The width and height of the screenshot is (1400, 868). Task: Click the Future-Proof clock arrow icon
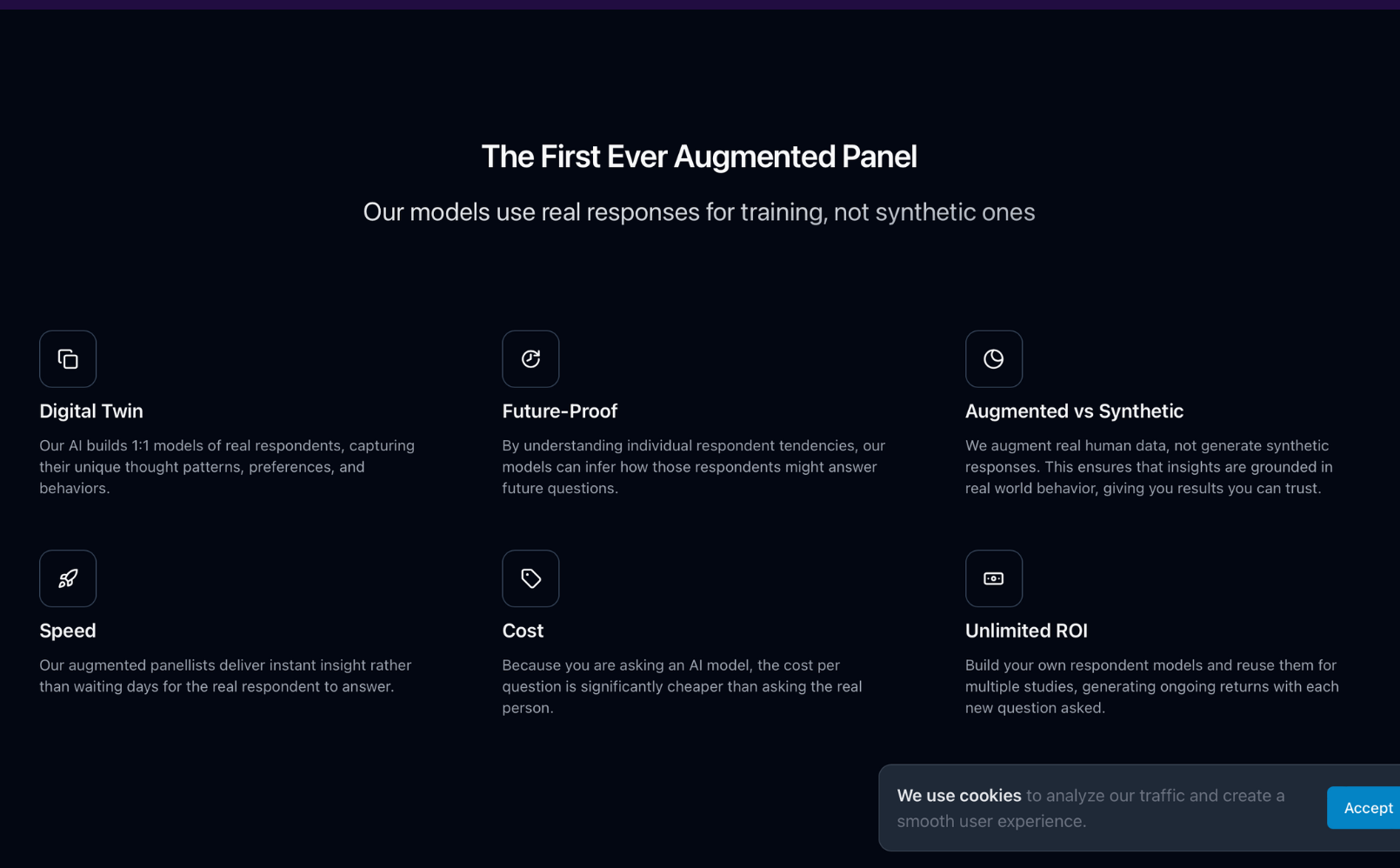[530, 358]
